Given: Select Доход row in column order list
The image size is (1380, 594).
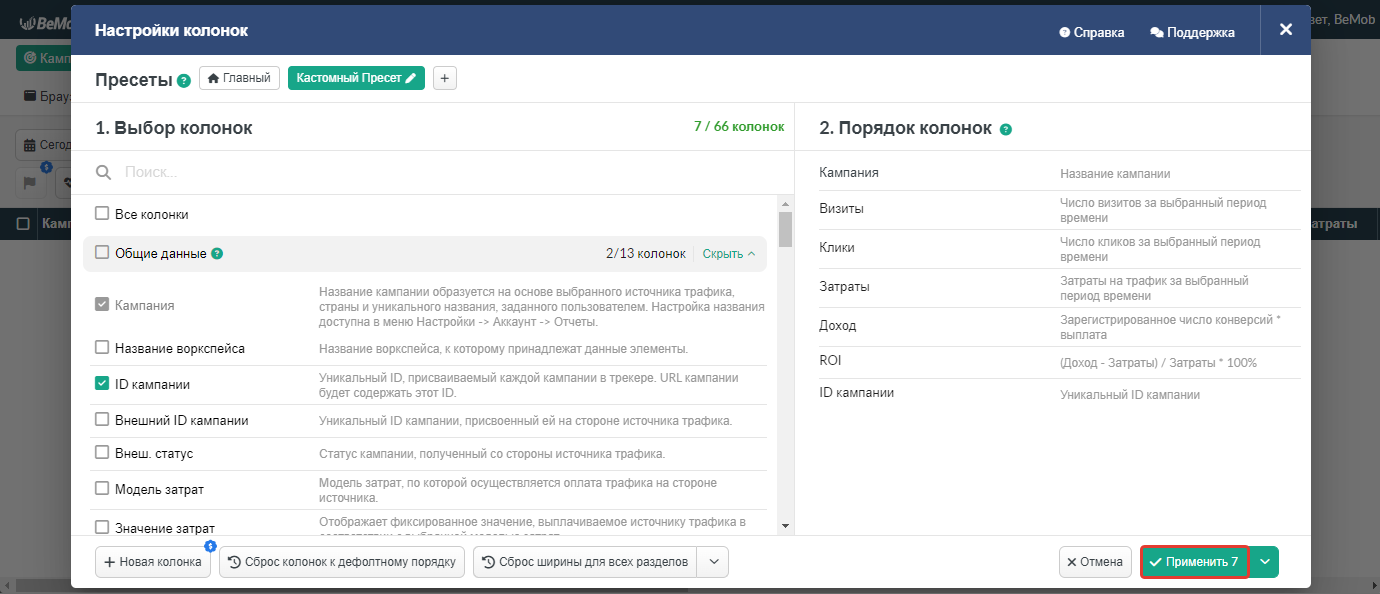Looking at the screenshot, I should point(1060,327).
